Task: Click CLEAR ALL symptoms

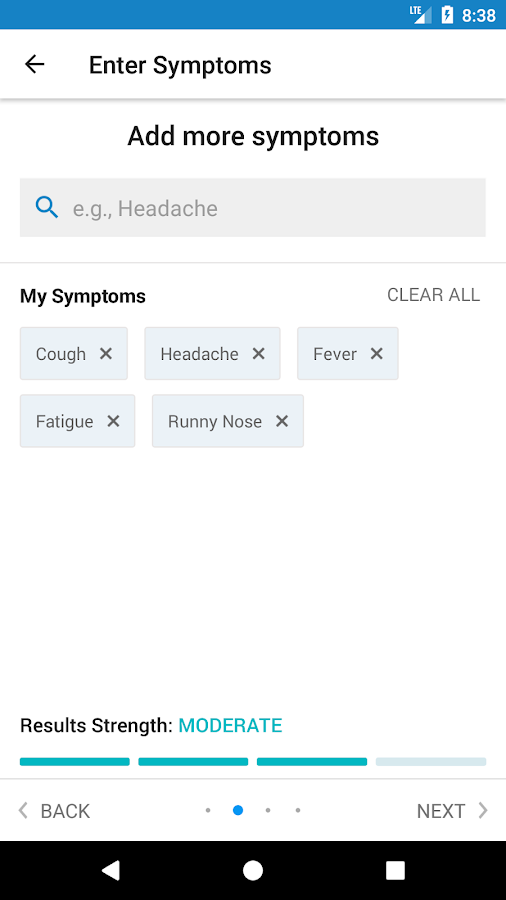Action: pyautogui.click(x=434, y=295)
